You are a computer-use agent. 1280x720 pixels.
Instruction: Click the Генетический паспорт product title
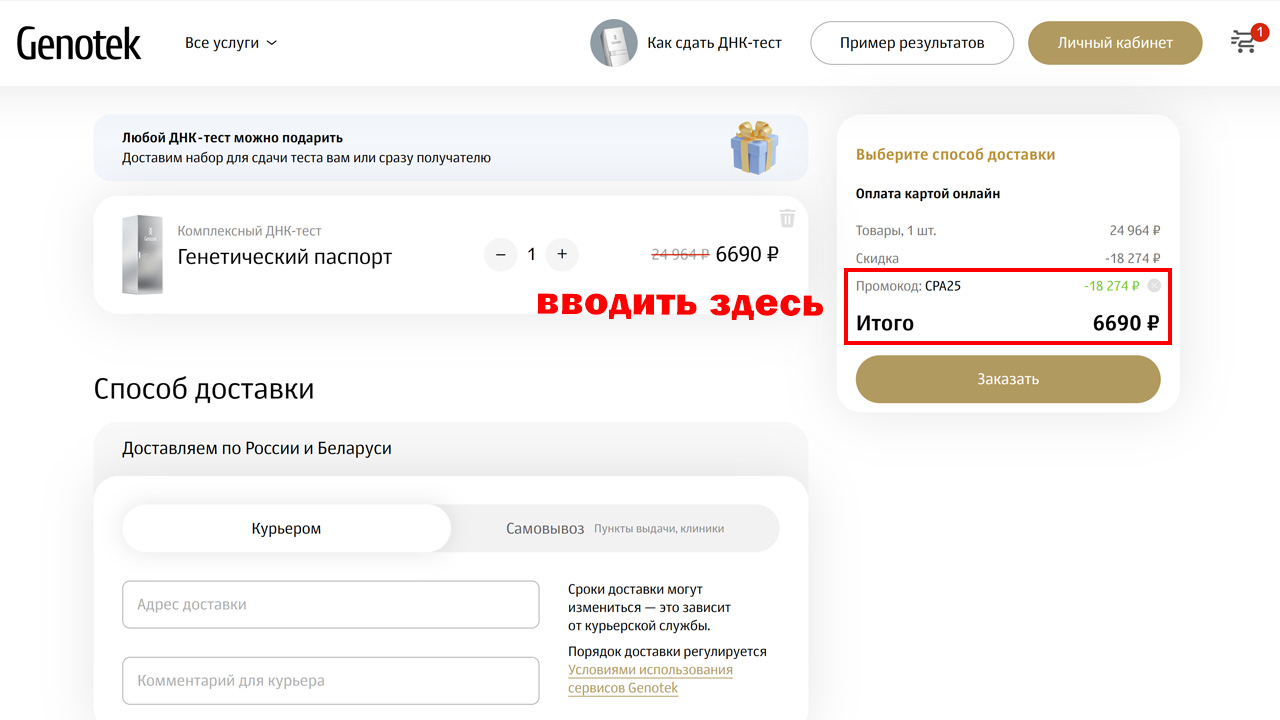coord(285,257)
